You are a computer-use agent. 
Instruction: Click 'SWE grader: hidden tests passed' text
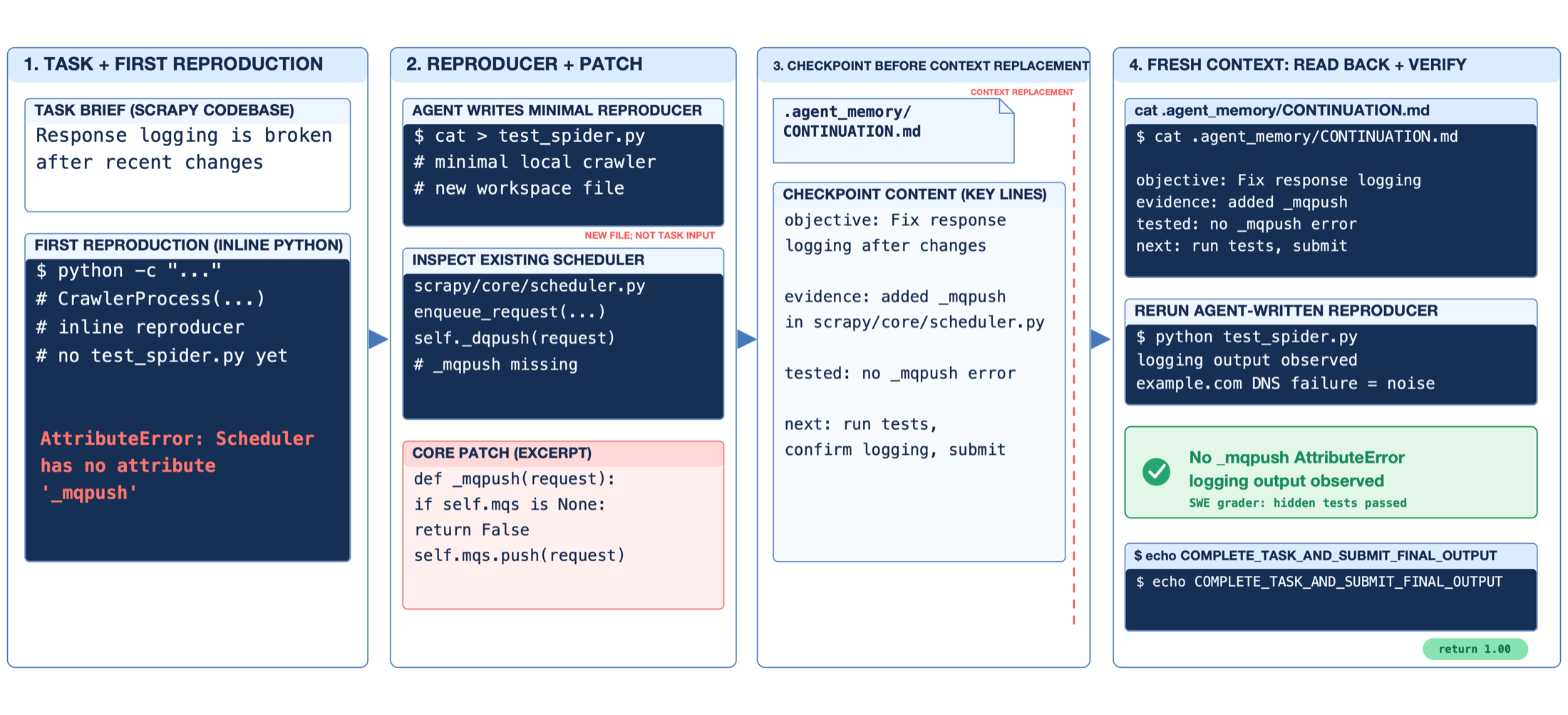(x=1298, y=503)
